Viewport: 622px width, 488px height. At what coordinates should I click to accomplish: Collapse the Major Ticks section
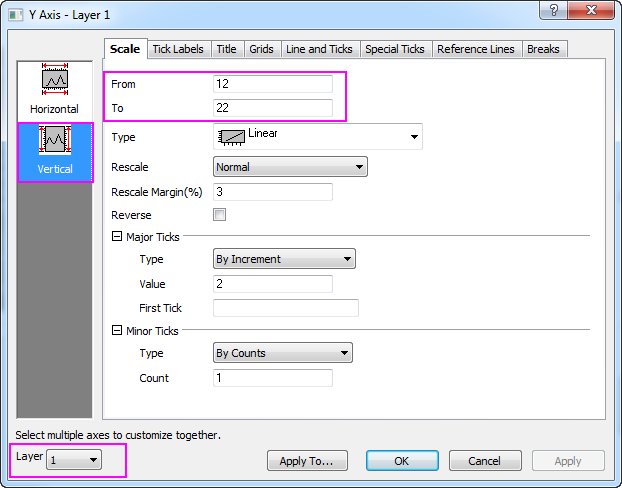click(x=117, y=237)
